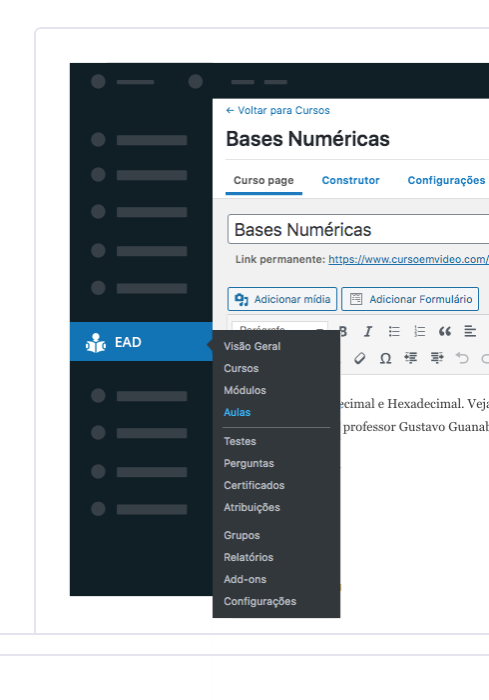
Task: Open the paragraph format dropdown
Action: (280, 328)
